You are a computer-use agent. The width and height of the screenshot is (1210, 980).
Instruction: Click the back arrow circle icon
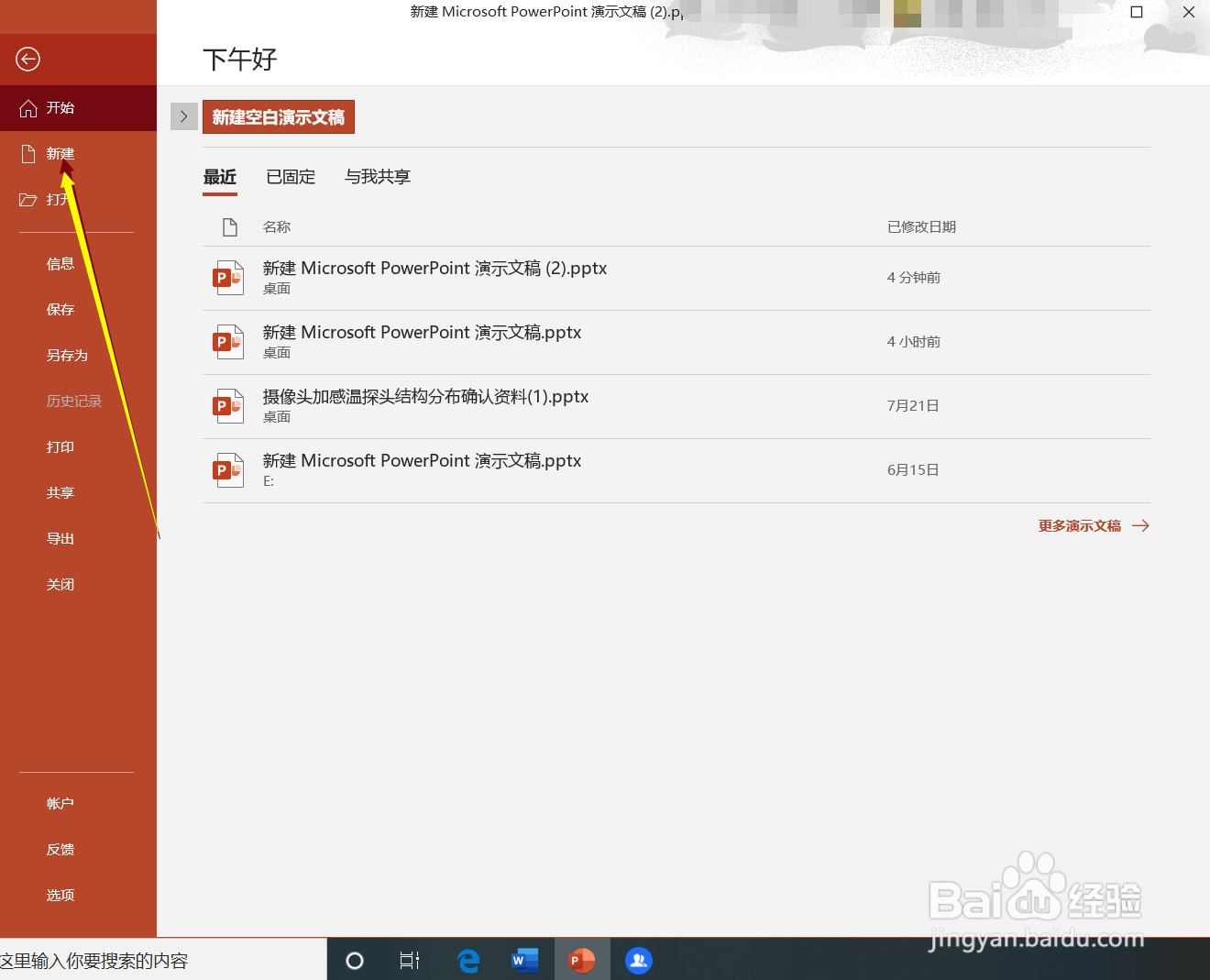[x=27, y=60]
